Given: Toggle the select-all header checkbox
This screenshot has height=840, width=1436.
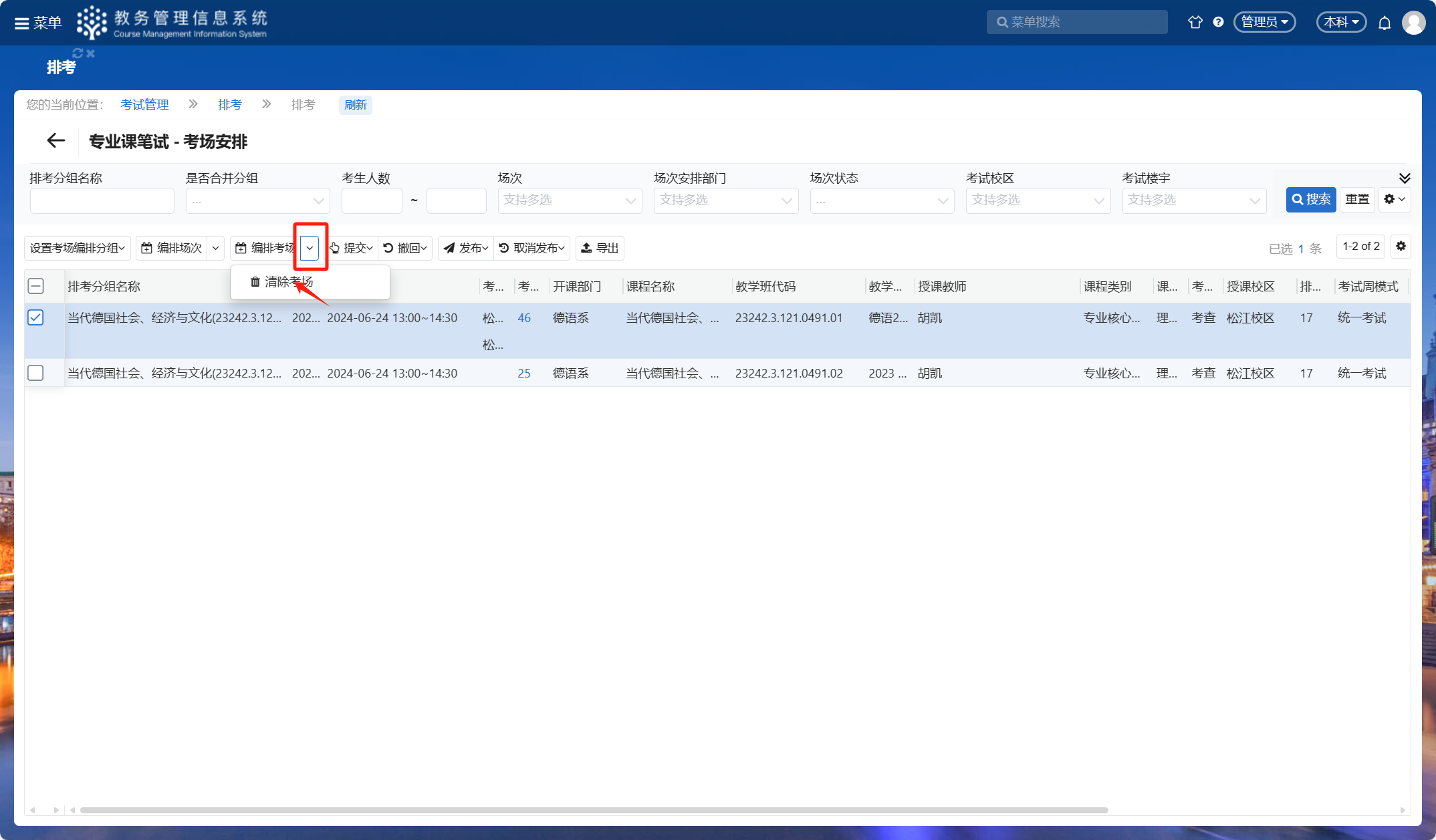Looking at the screenshot, I should [x=36, y=286].
